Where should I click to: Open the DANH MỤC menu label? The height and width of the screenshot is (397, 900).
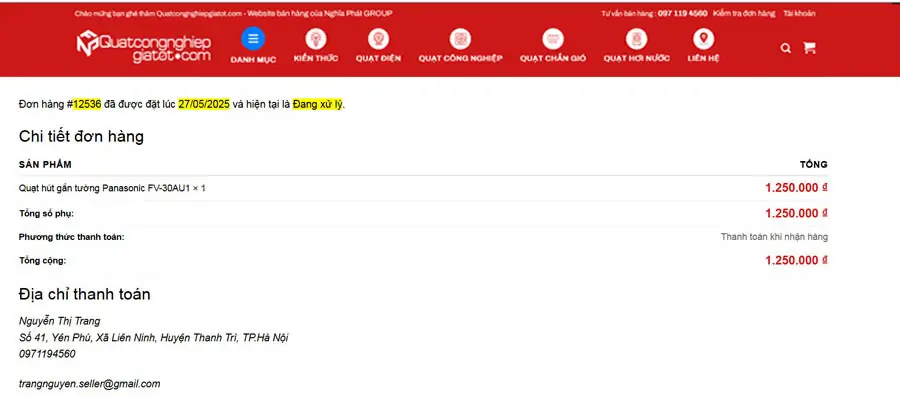coord(253,59)
